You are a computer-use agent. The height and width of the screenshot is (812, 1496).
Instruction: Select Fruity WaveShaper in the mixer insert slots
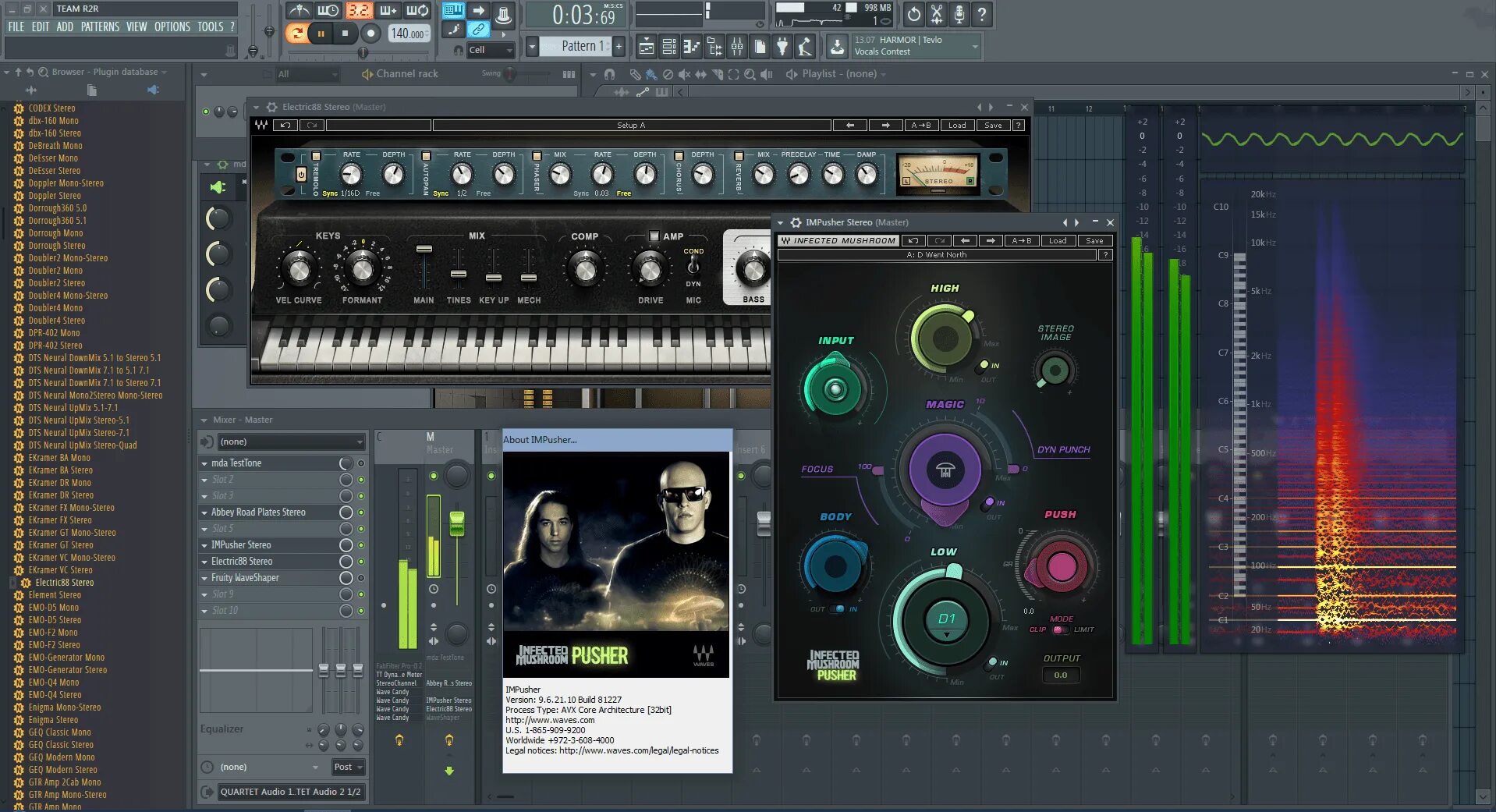click(246, 578)
